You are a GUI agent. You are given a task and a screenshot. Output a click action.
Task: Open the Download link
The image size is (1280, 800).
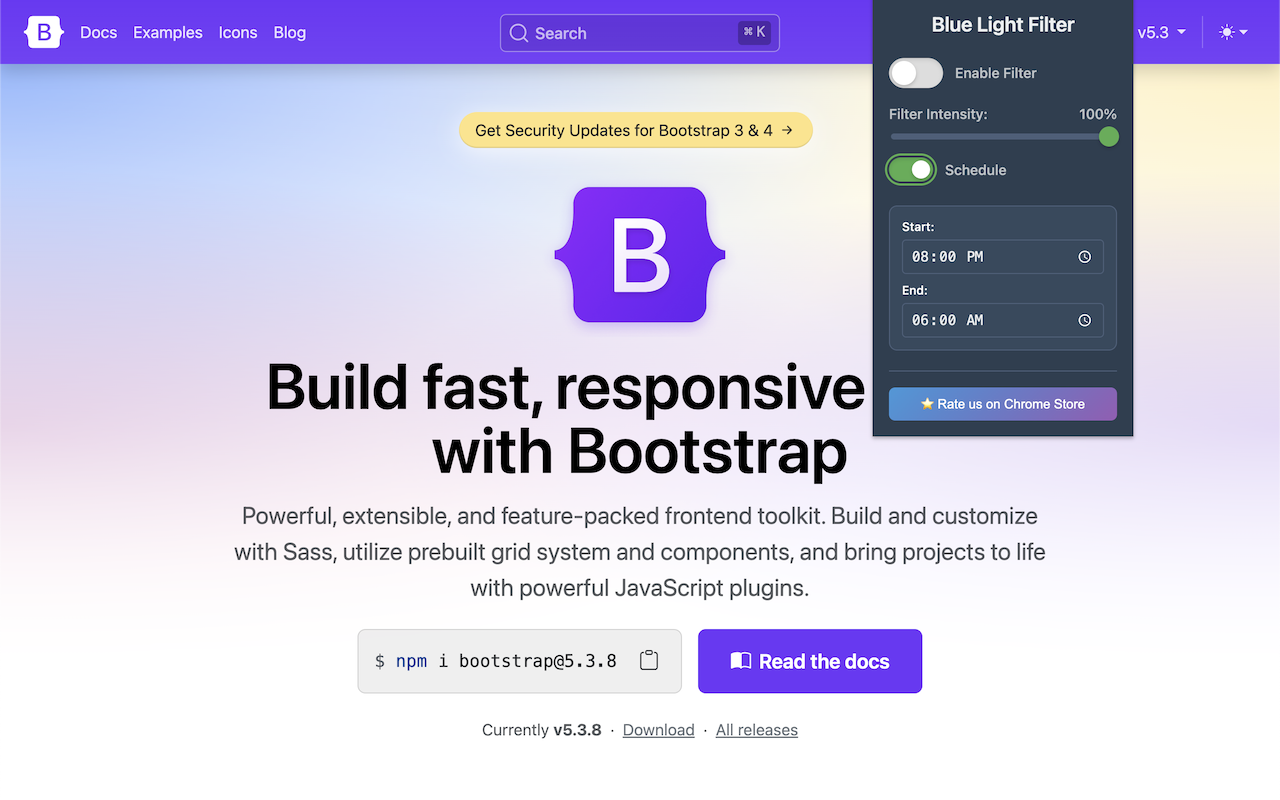coord(659,730)
